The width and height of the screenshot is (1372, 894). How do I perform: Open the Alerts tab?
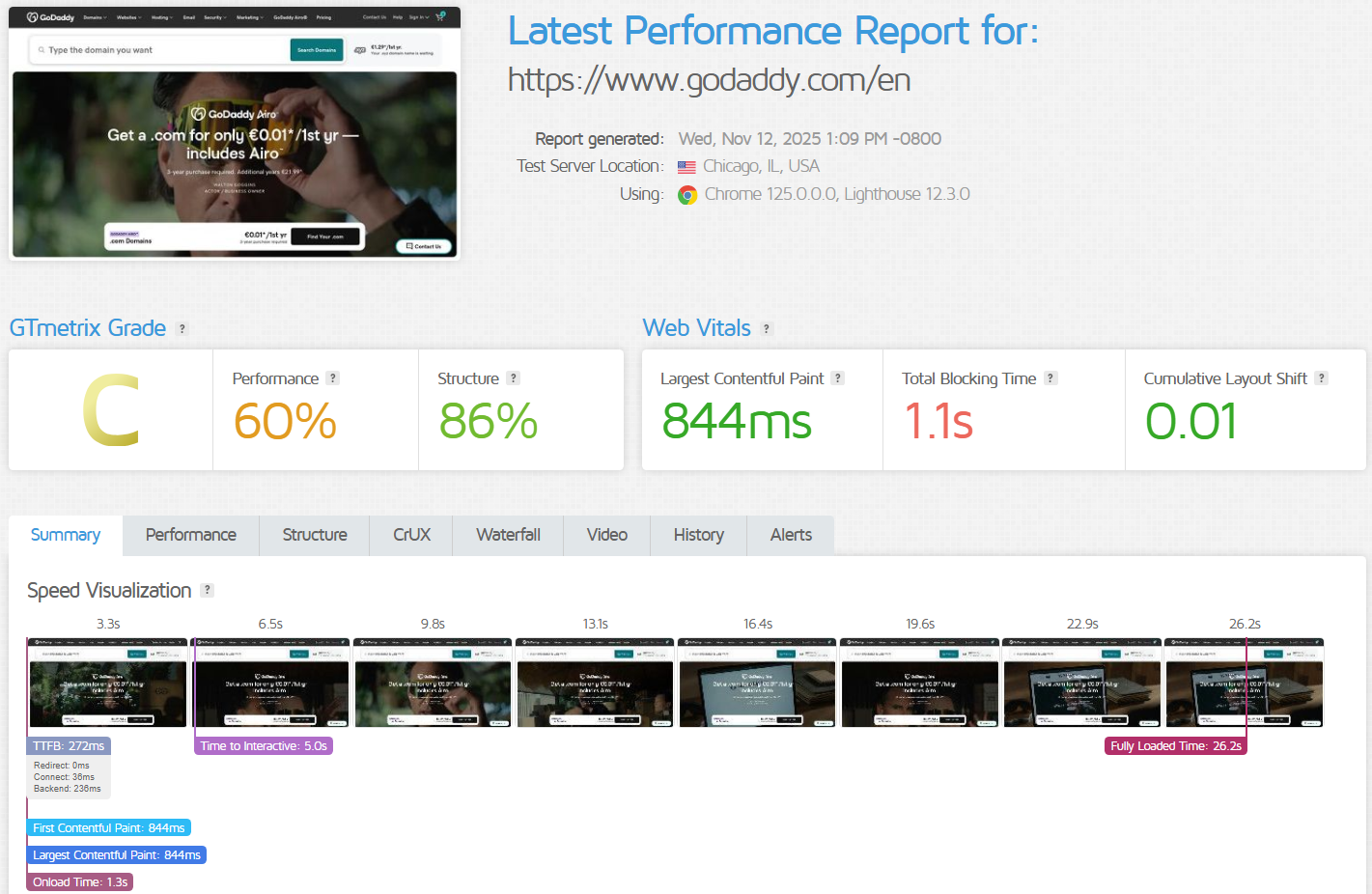pos(791,535)
